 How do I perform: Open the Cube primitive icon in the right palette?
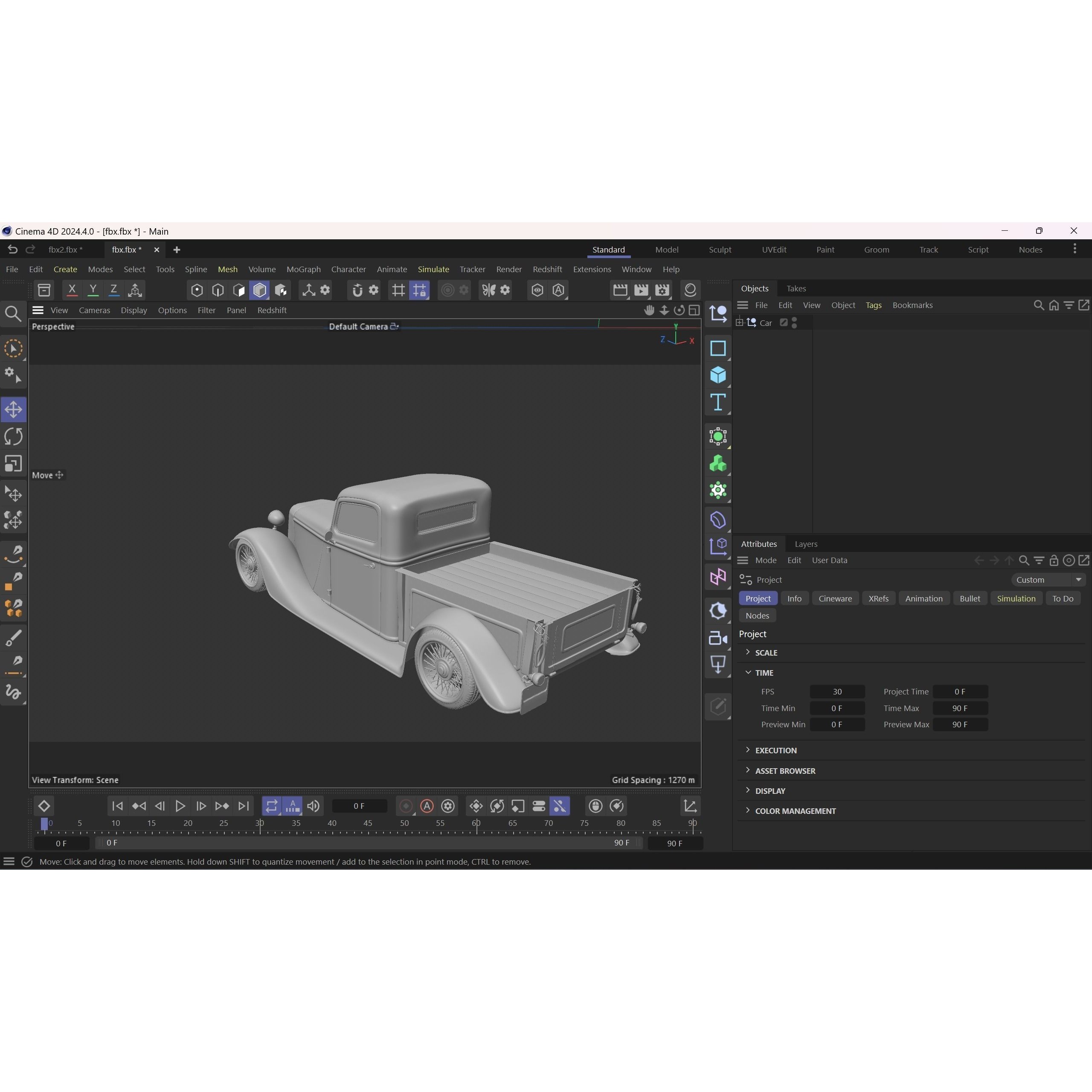point(717,375)
